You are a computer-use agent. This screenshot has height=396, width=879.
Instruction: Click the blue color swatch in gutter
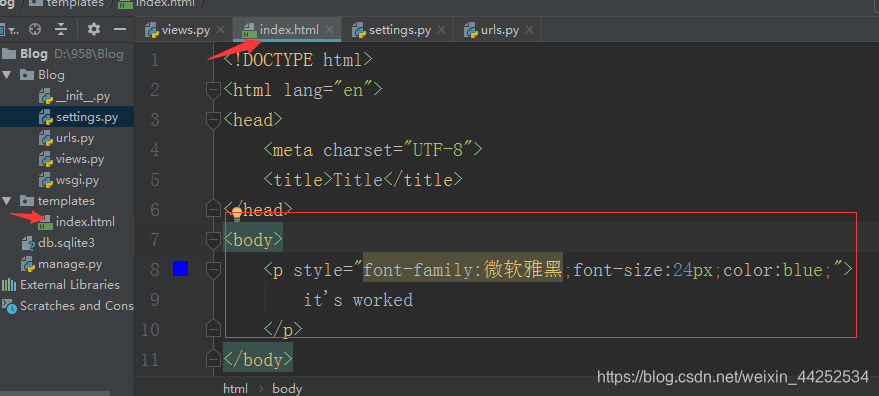(181, 269)
